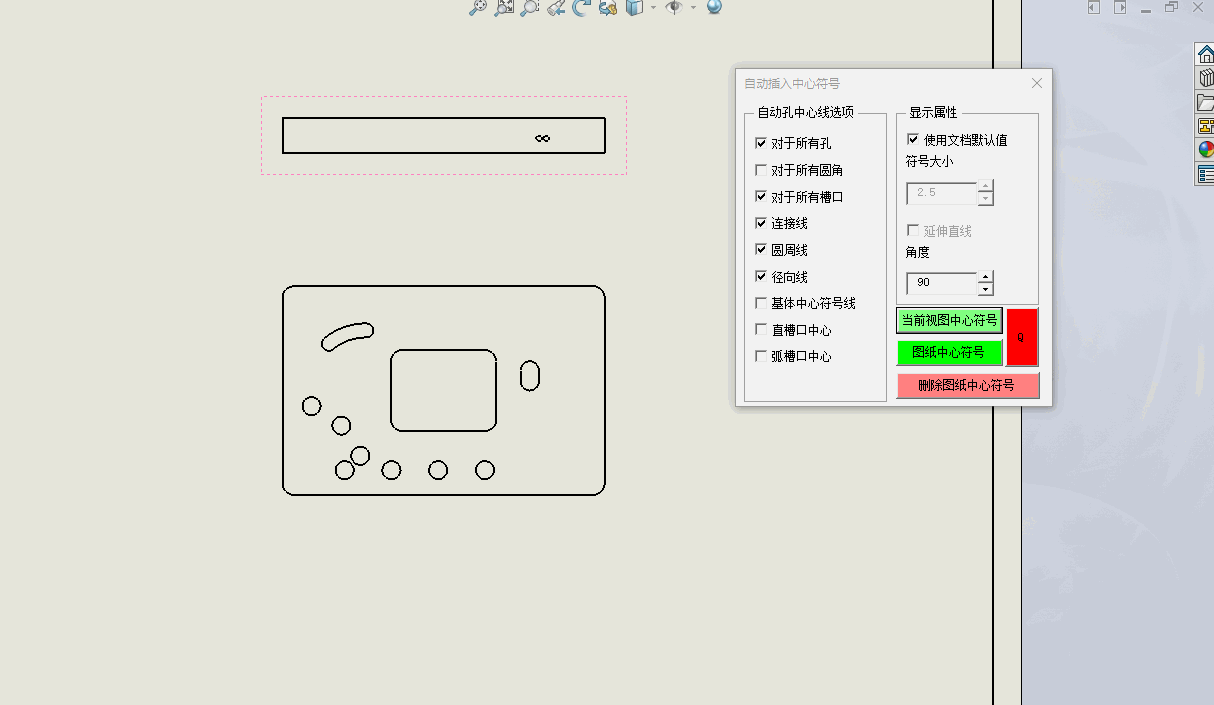1214x705 pixels.
Task: Check the 直槽口中心 option
Action: tap(761, 330)
